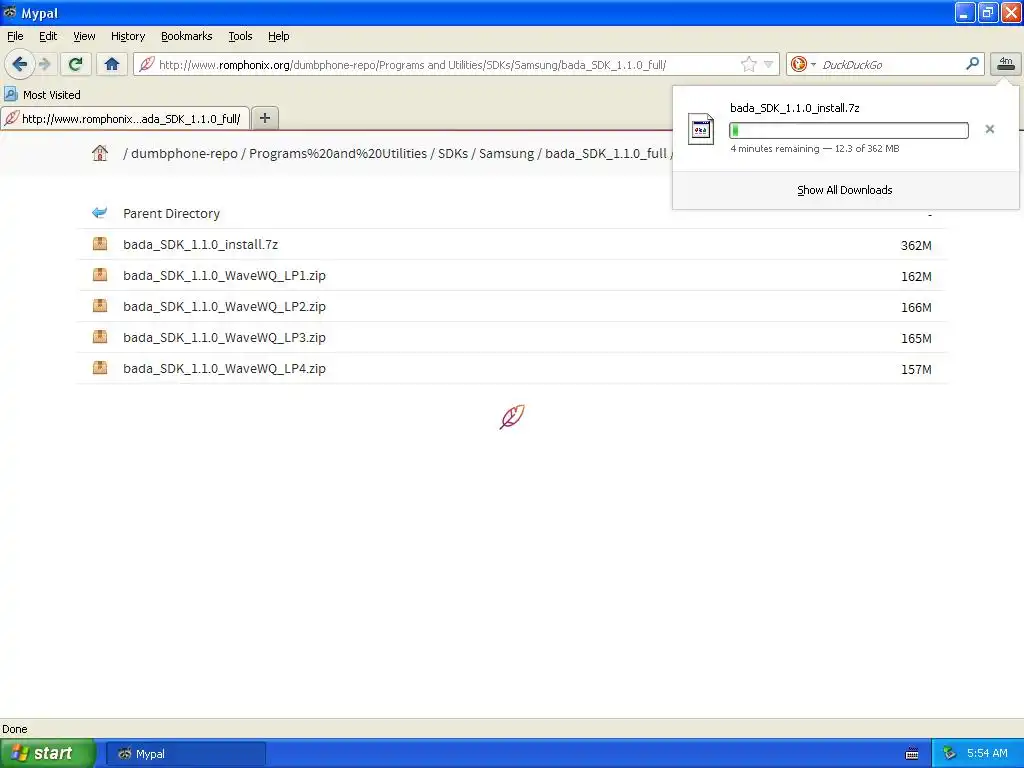Download bada_SDK_1.1.0_WaveWQ_LP2.zip
1024x768 pixels.
tap(224, 306)
